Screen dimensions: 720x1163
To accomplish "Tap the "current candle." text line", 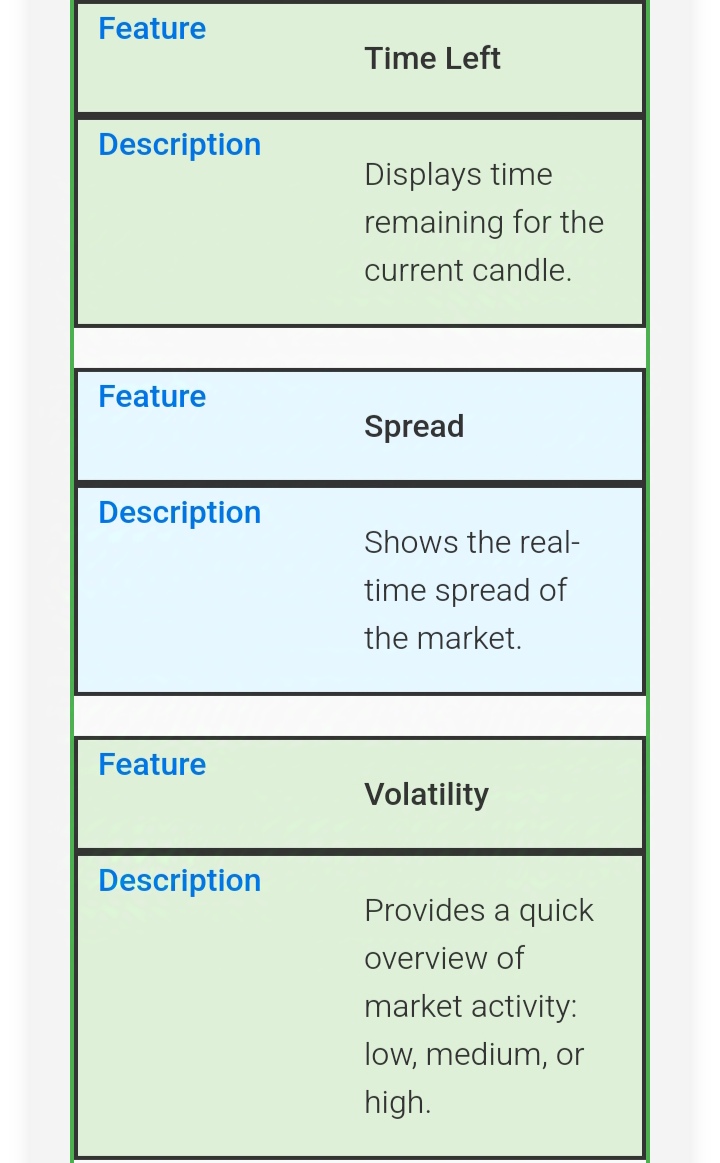I will coord(468,271).
